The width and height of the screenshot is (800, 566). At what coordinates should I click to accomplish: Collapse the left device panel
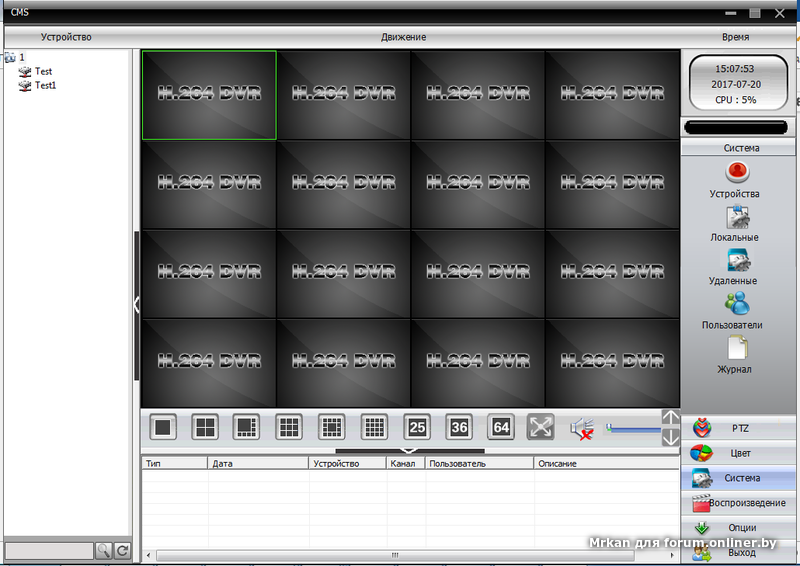coord(136,305)
